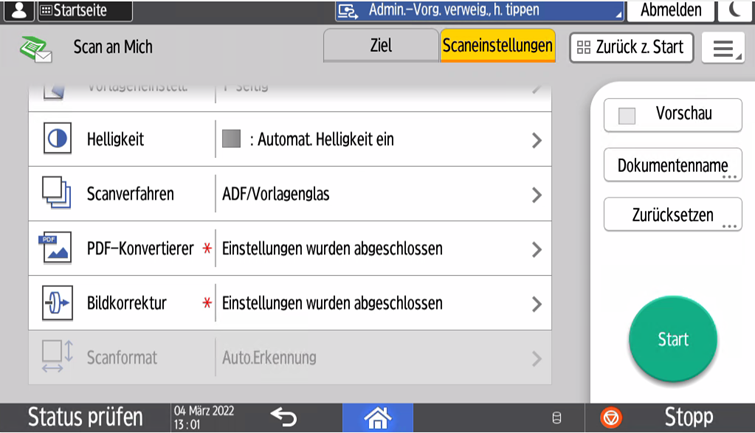Tap the user login icon at top left
Image resolution: width=755 pixels, height=433 pixels.
[x=17, y=10]
